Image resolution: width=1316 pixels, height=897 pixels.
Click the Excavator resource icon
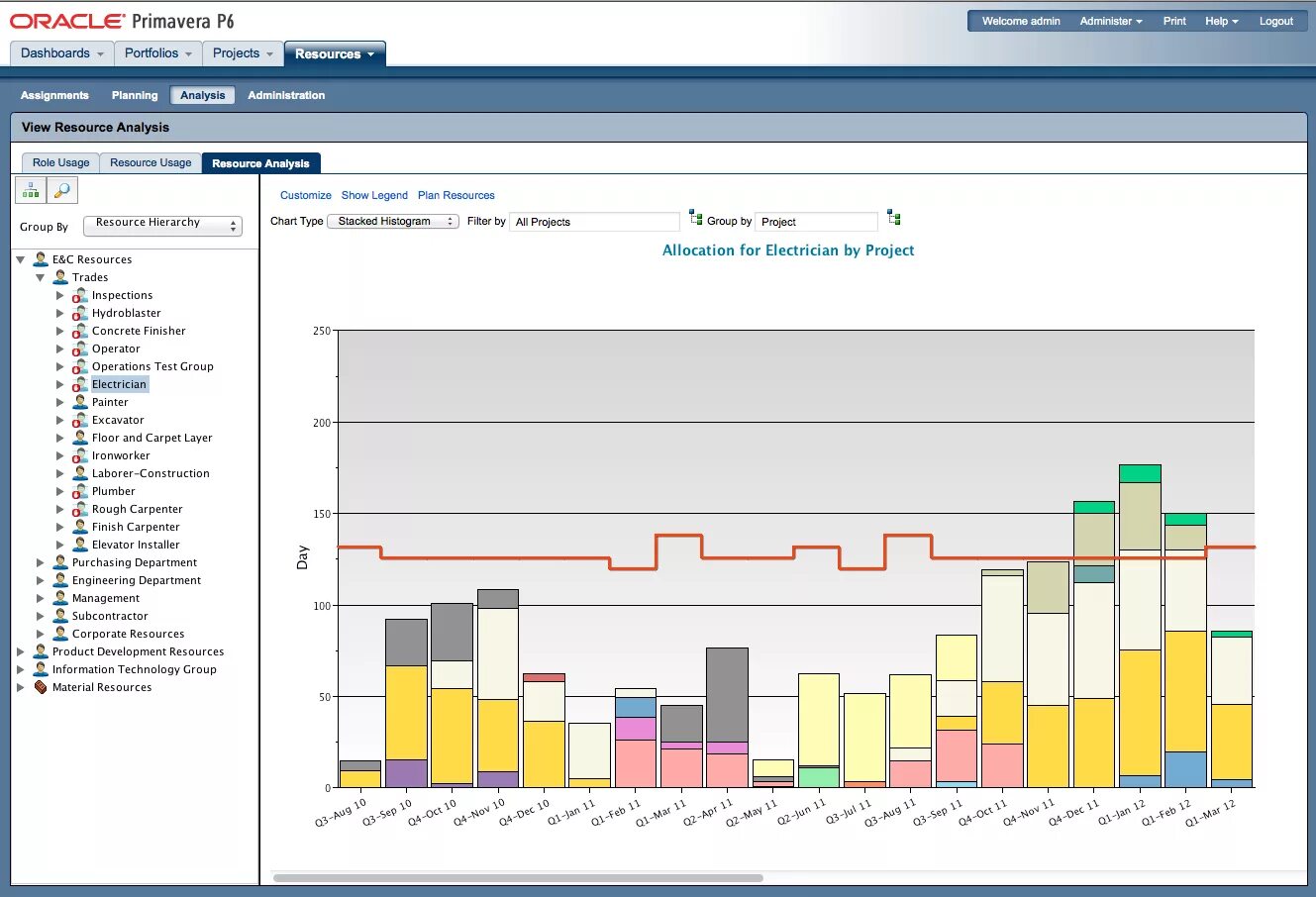pos(80,420)
